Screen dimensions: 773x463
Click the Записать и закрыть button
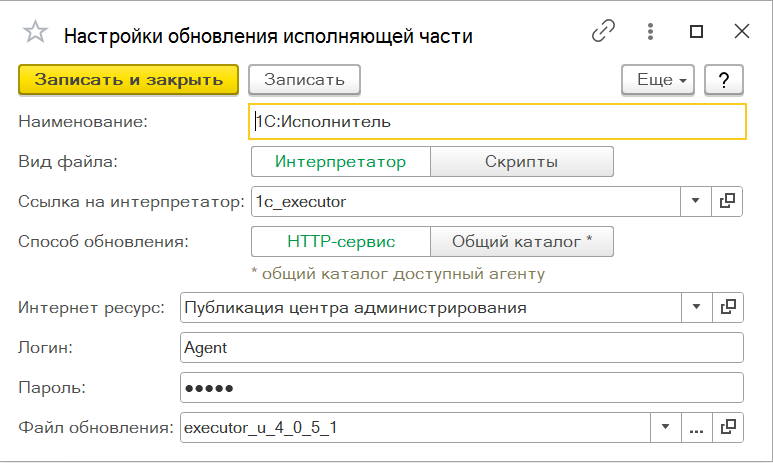(x=128, y=79)
